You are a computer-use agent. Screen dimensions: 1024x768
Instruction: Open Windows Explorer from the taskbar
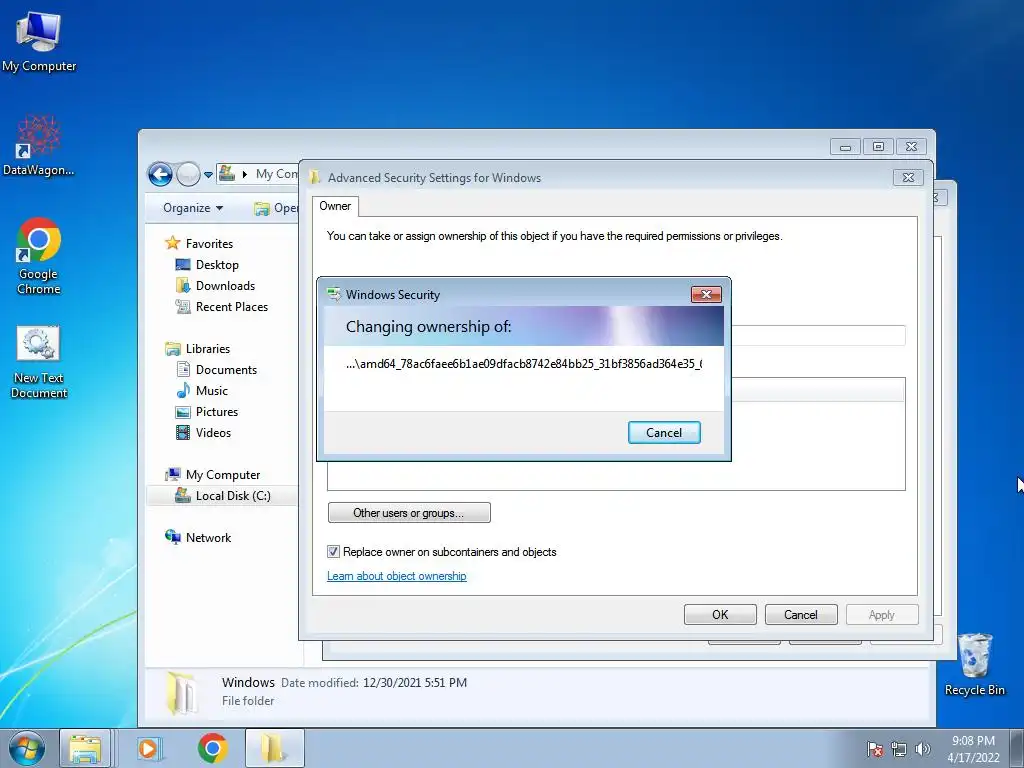click(85, 748)
